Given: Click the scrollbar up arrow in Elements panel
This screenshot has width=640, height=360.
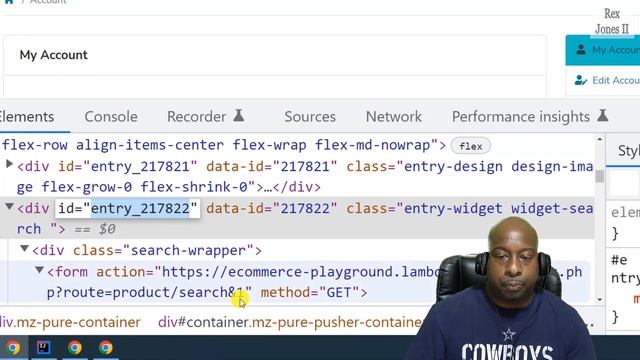Looking at the screenshot, I should (600, 140).
